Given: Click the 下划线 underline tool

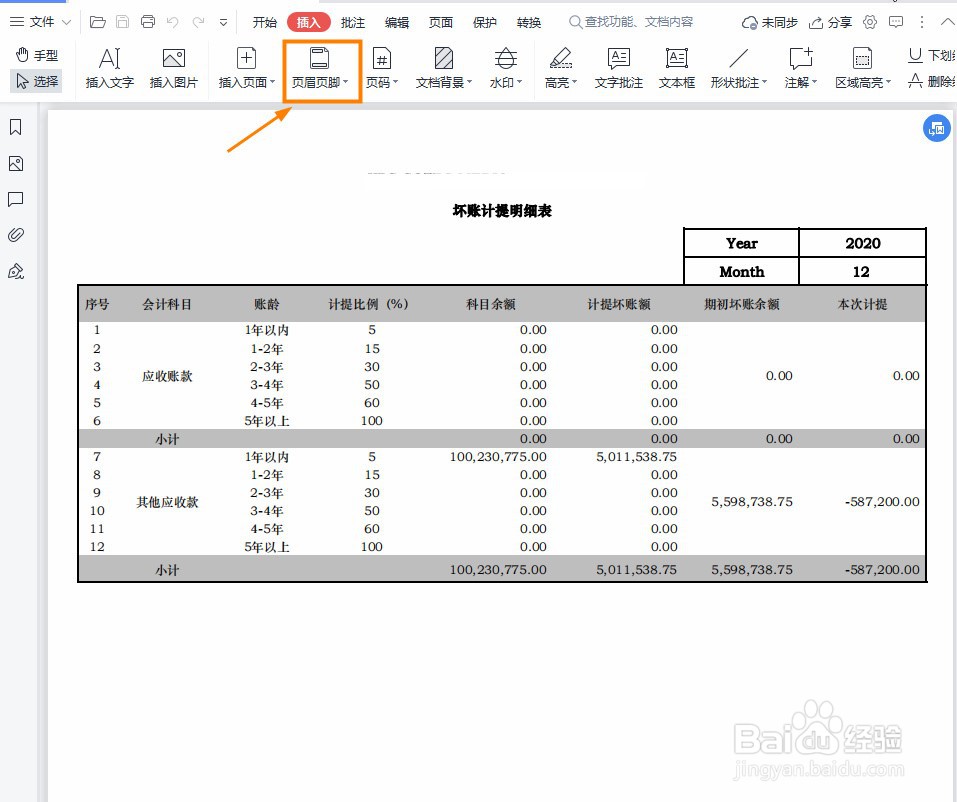Looking at the screenshot, I should point(931,56).
